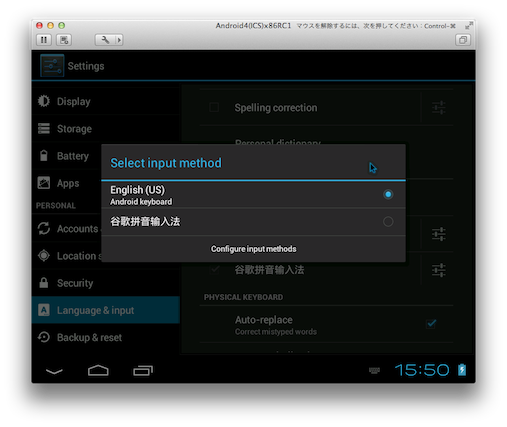Click the pause button in VM toolbar
507x427 pixels.
click(44, 40)
